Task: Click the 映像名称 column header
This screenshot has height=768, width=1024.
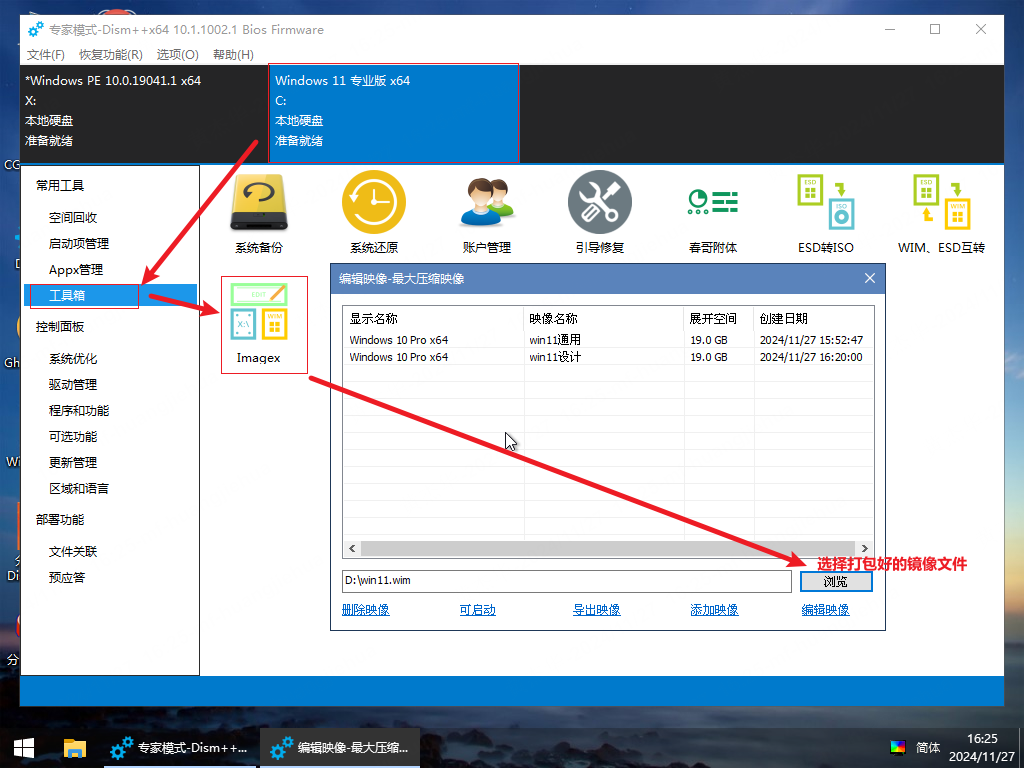Action: (604, 319)
